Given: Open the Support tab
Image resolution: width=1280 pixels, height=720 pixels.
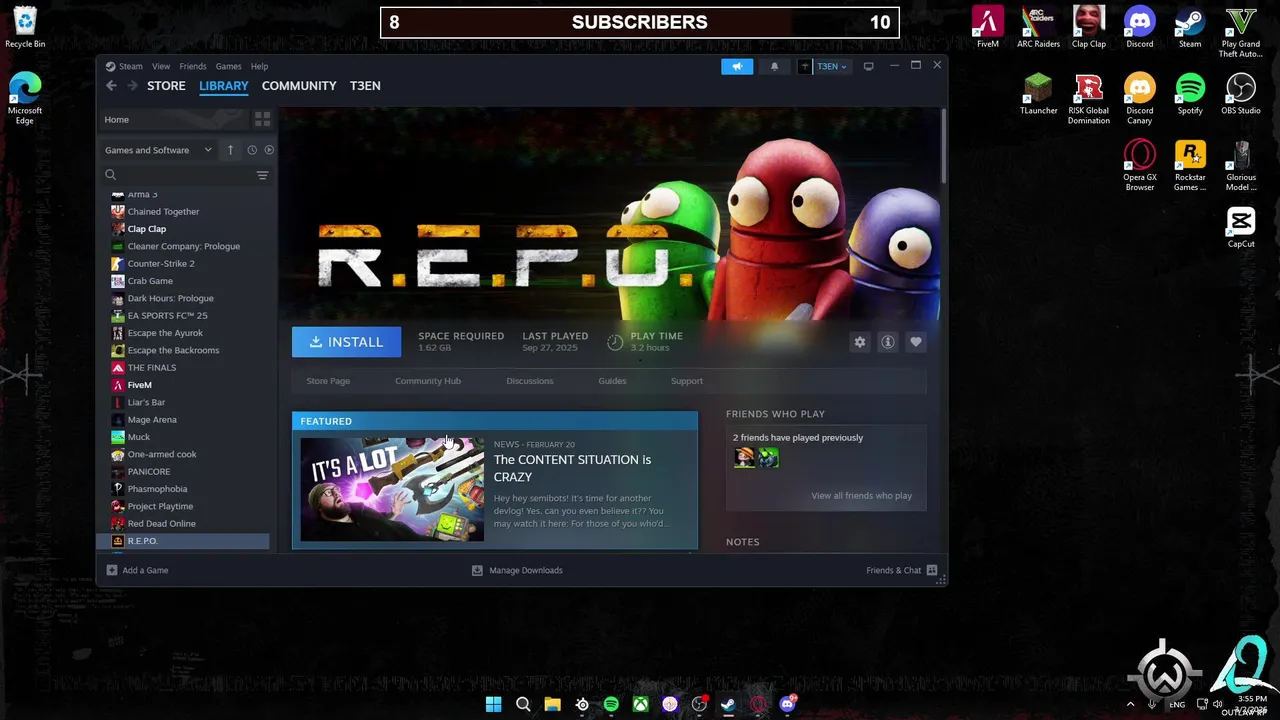Looking at the screenshot, I should click(x=687, y=381).
